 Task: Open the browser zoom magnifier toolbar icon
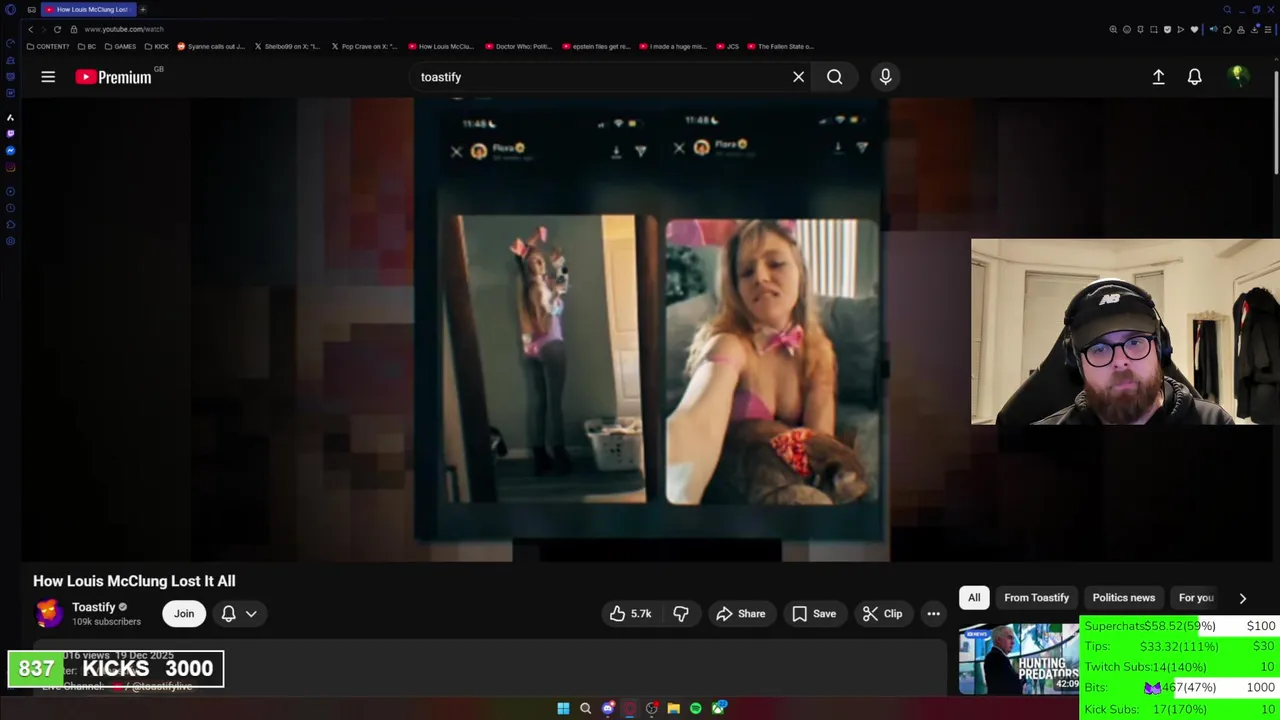coord(1113,29)
